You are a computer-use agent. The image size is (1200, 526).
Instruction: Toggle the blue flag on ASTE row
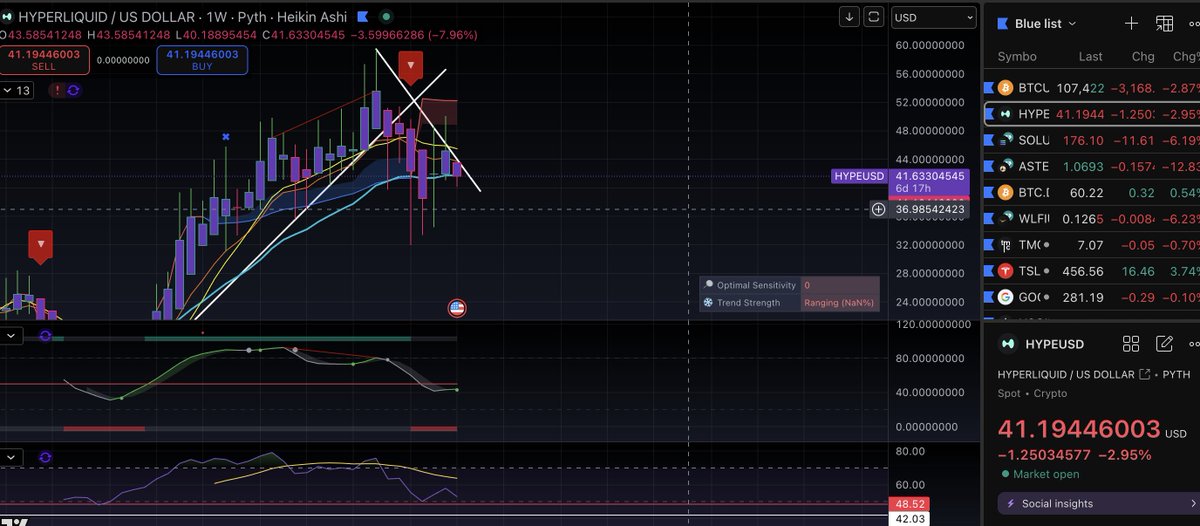pyautogui.click(x=988, y=166)
